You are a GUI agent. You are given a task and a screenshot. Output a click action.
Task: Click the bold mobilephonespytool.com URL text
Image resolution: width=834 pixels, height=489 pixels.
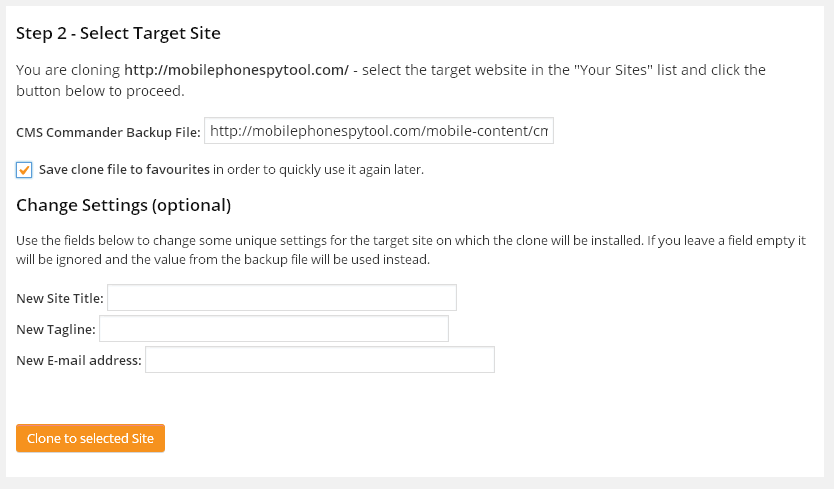(236, 70)
